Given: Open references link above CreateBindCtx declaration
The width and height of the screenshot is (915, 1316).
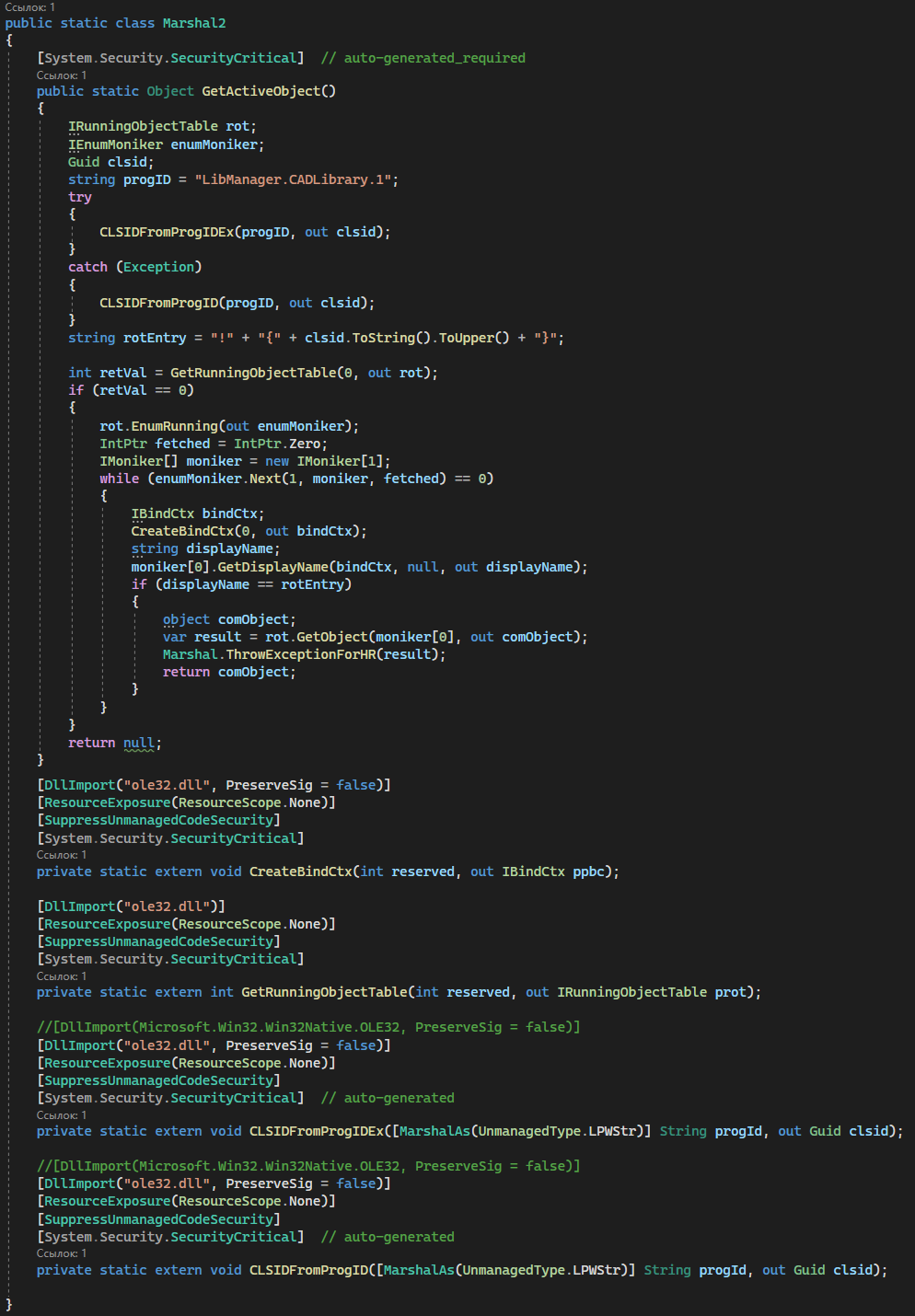Looking at the screenshot, I should click(x=62, y=855).
